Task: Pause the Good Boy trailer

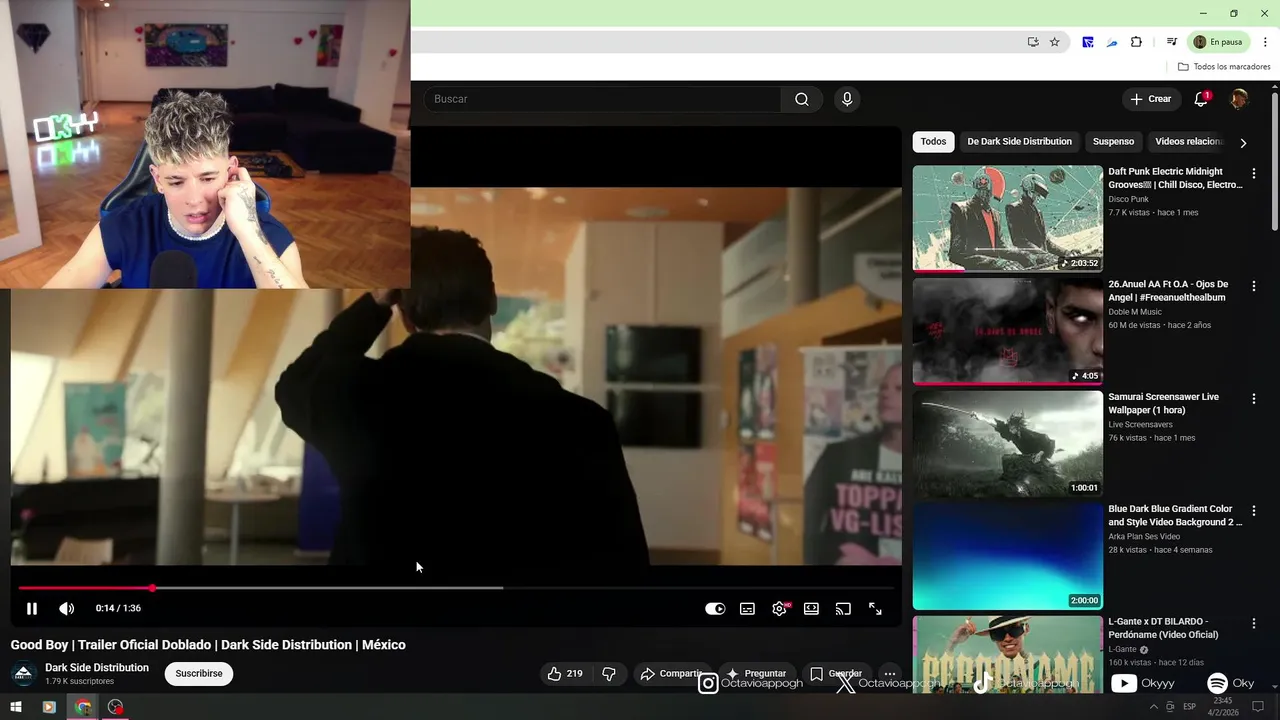Action: (32, 608)
